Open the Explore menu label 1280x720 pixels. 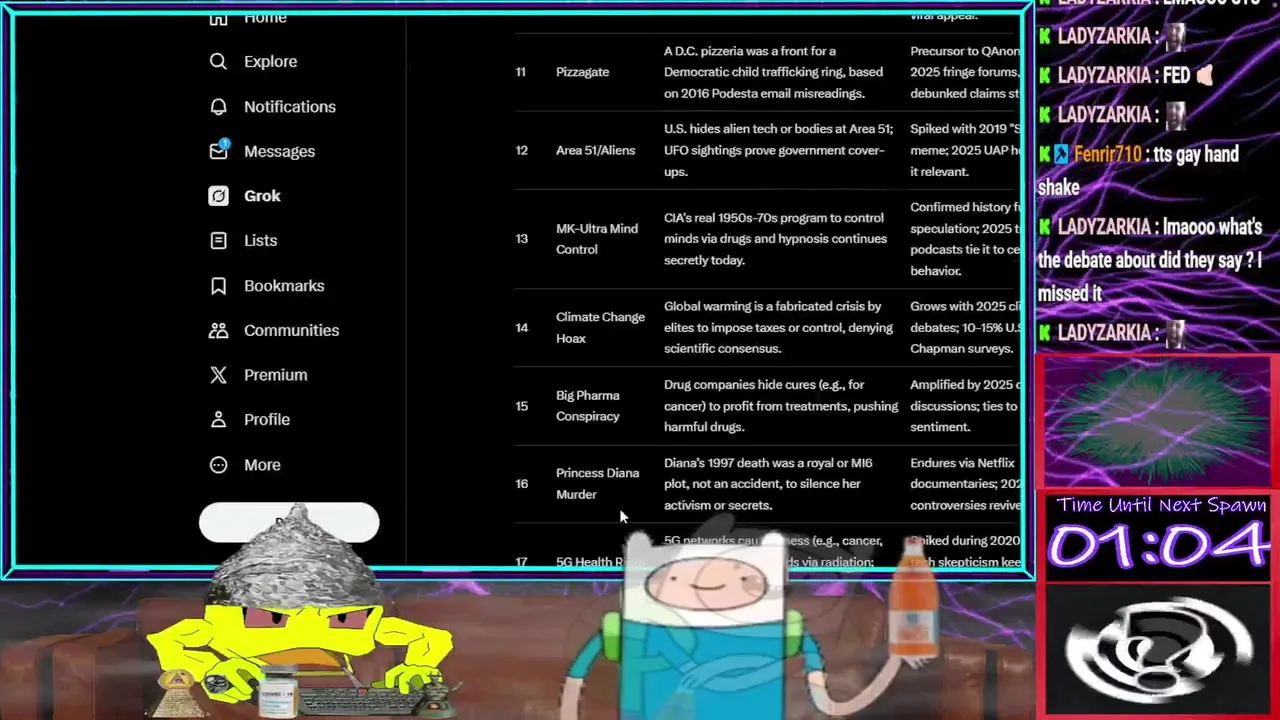(270, 61)
